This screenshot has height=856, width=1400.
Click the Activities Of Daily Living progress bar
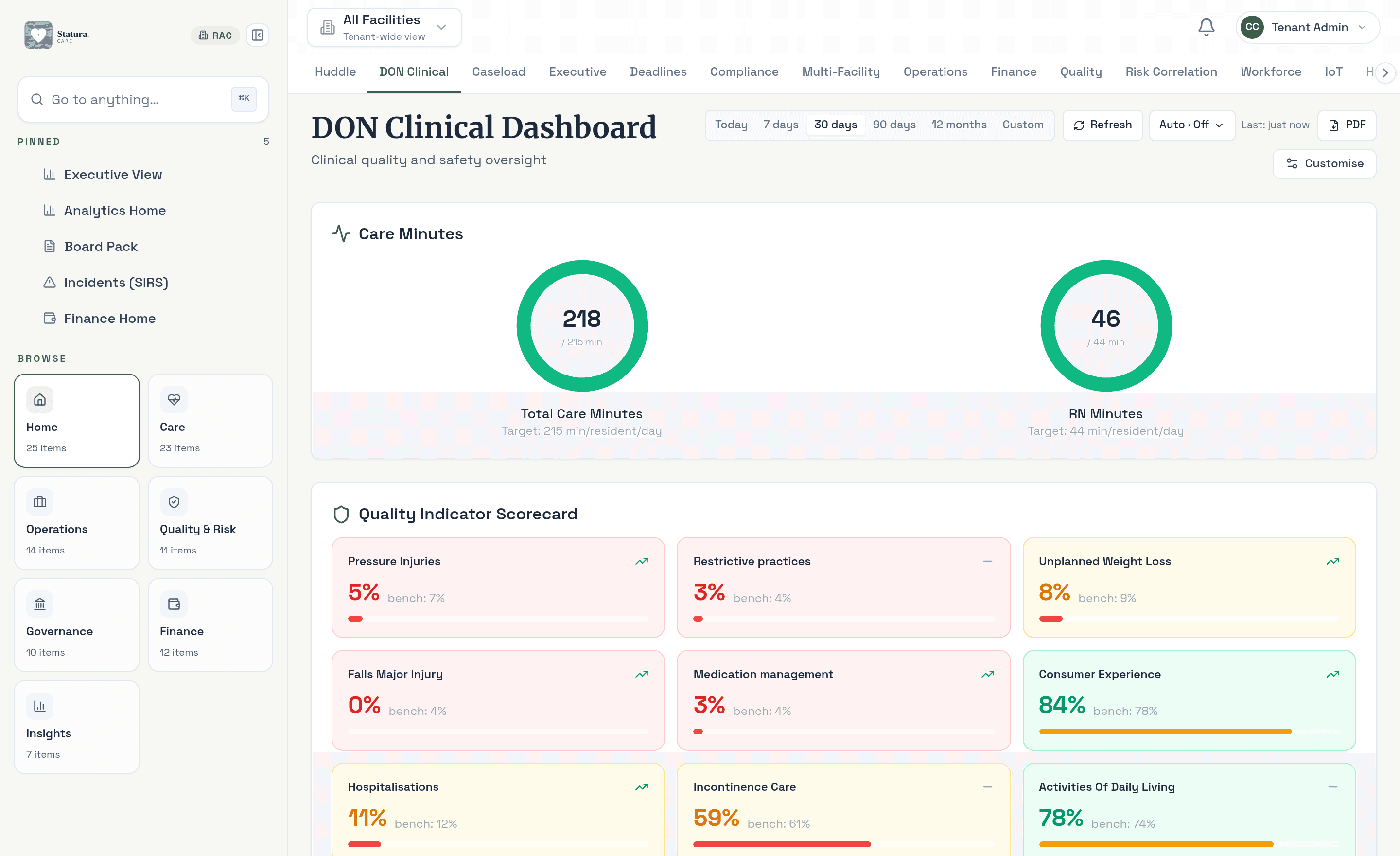[1189, 844]
